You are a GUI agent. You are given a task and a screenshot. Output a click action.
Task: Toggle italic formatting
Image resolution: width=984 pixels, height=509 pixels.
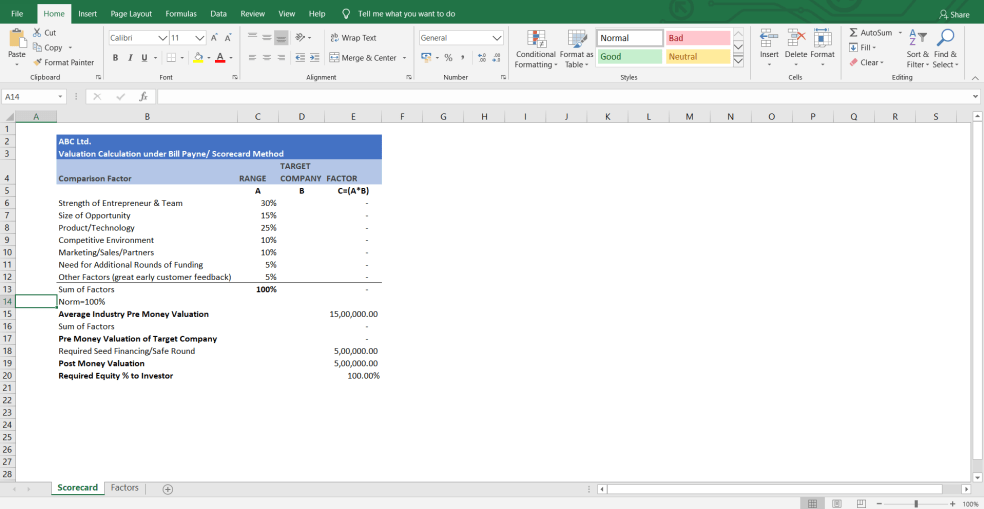coord(129,58)
